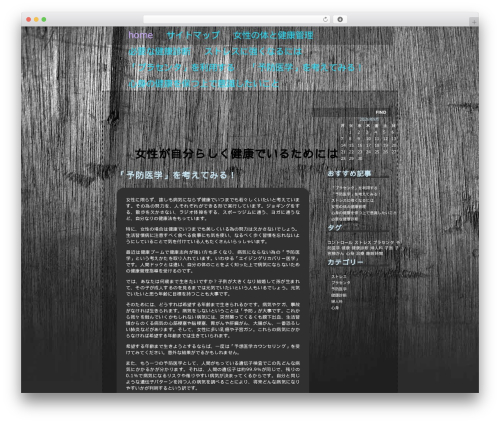Select 必要な健康診断 in the top navigation
500x423 pixels.
160,51
